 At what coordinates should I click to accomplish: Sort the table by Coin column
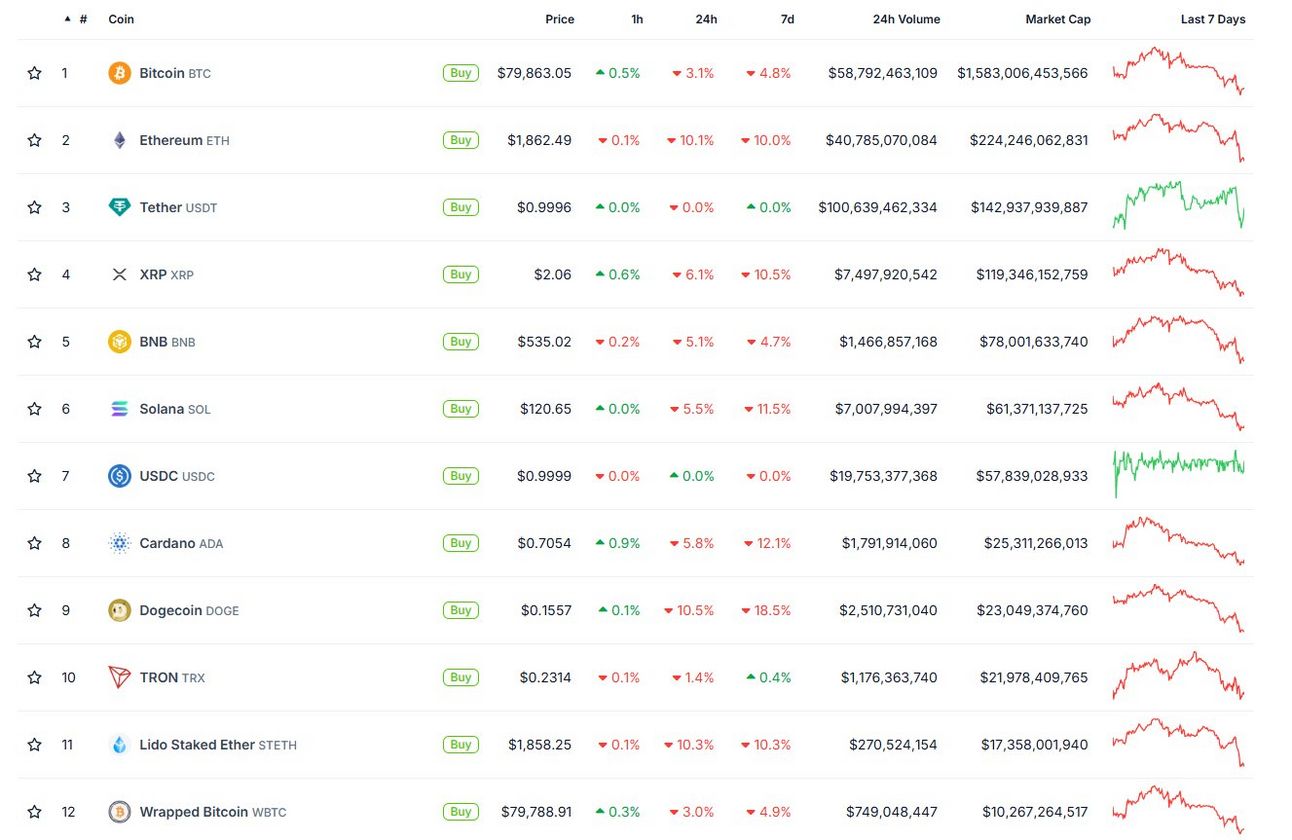121,19
